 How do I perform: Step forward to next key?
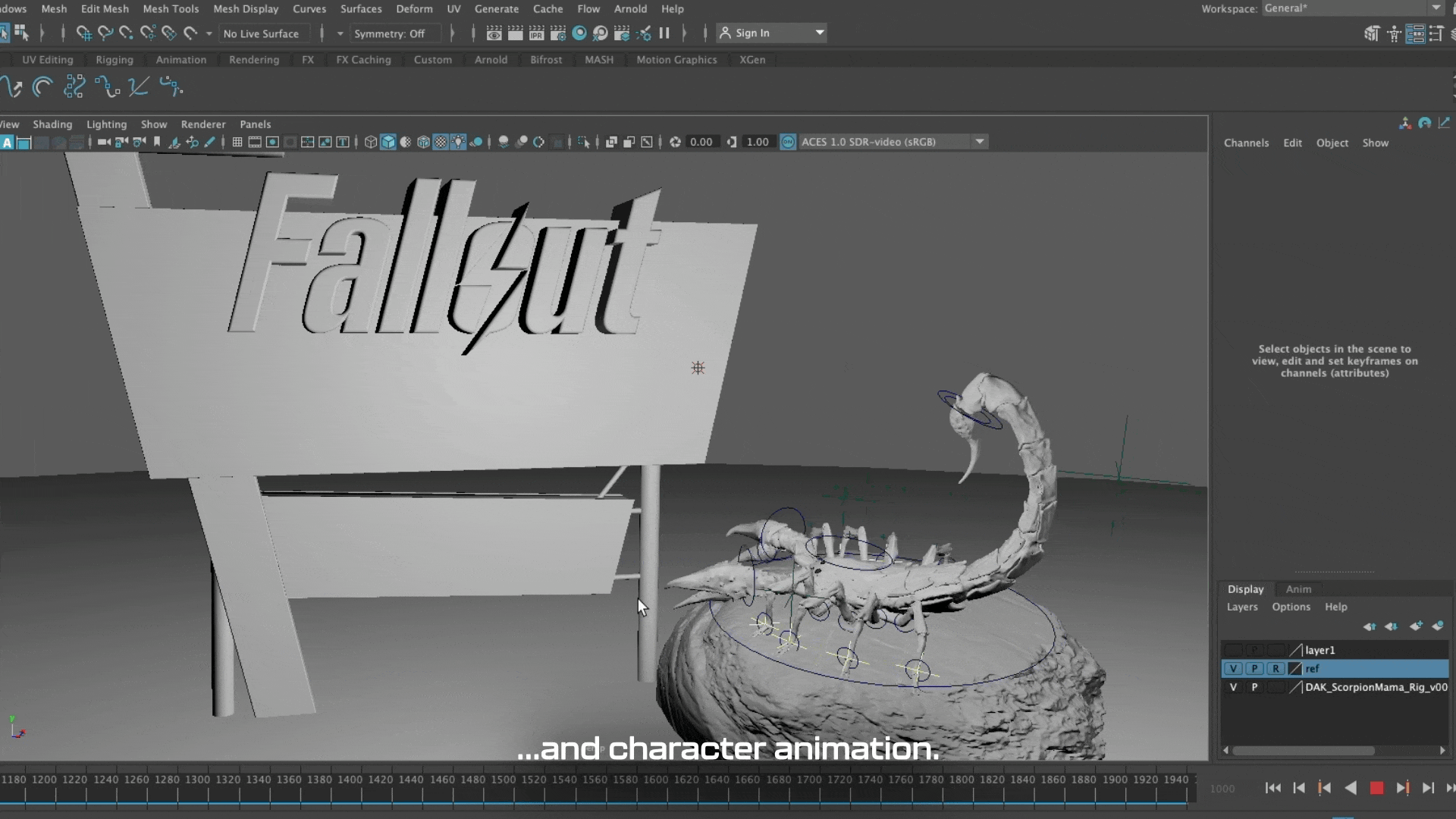(1402, 789)
